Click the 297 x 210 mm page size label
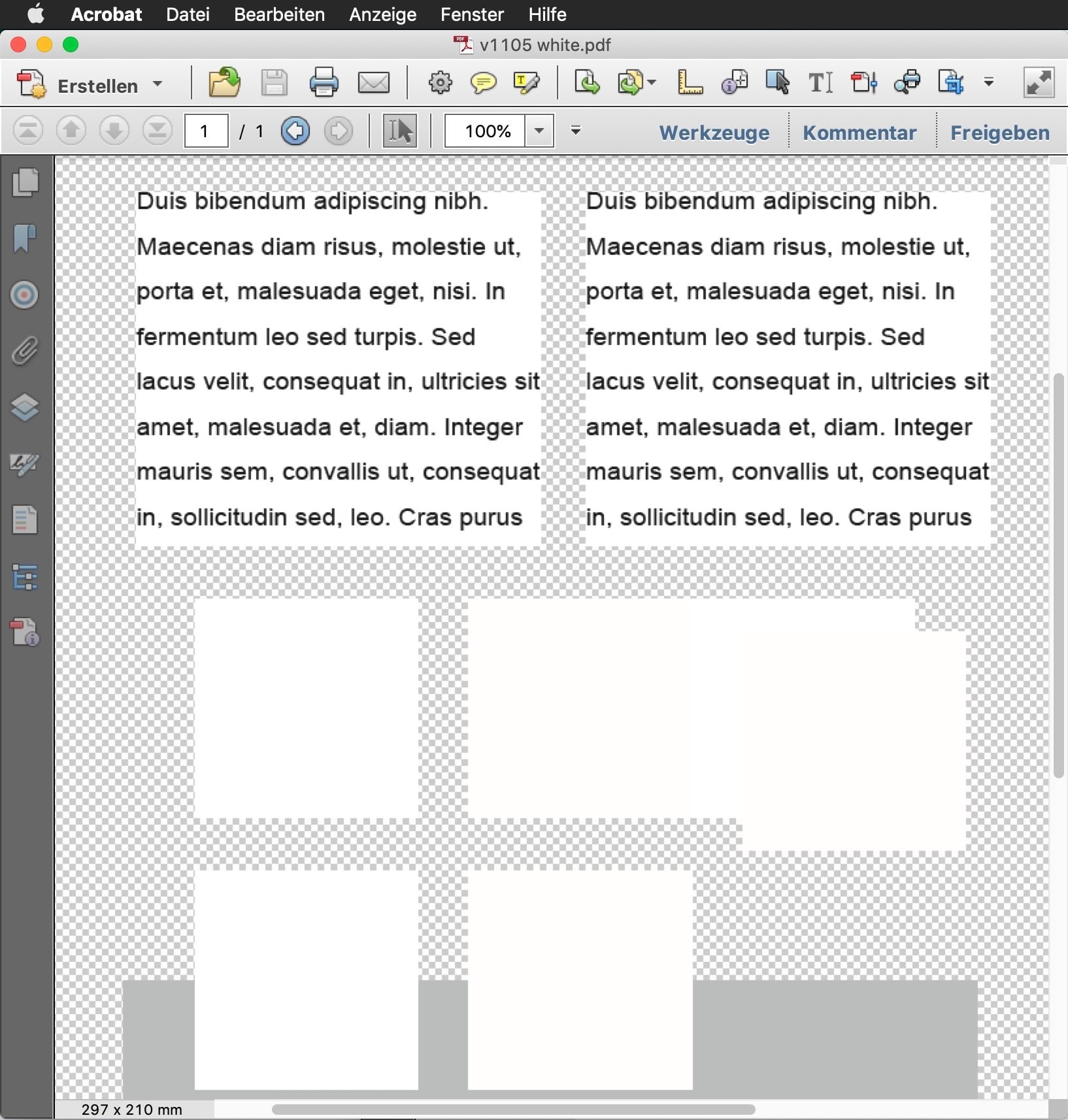This screenshot has height=1120, width=1068. (x=132, y=1110)
